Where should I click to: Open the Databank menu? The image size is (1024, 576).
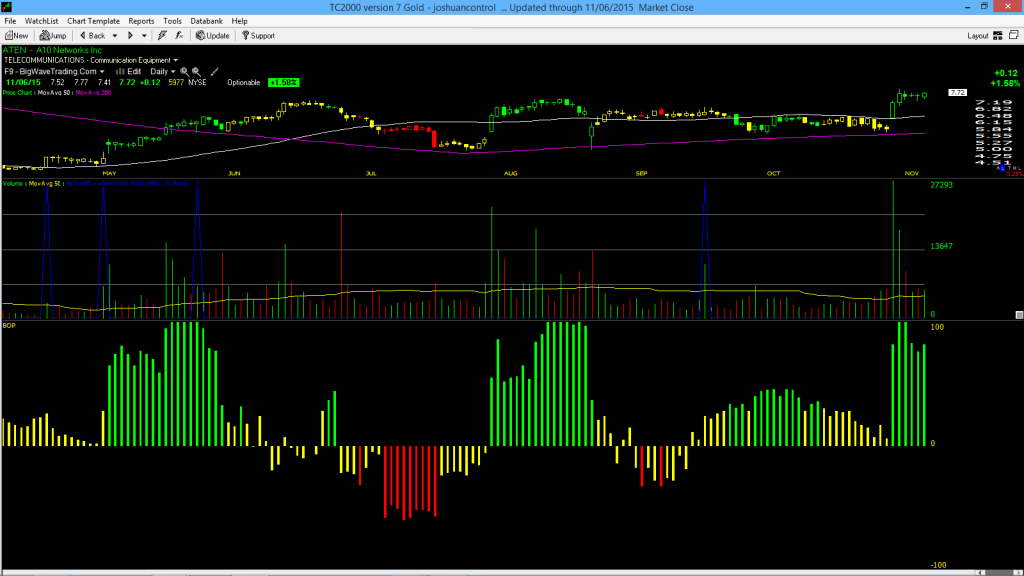tap(206, 21)
